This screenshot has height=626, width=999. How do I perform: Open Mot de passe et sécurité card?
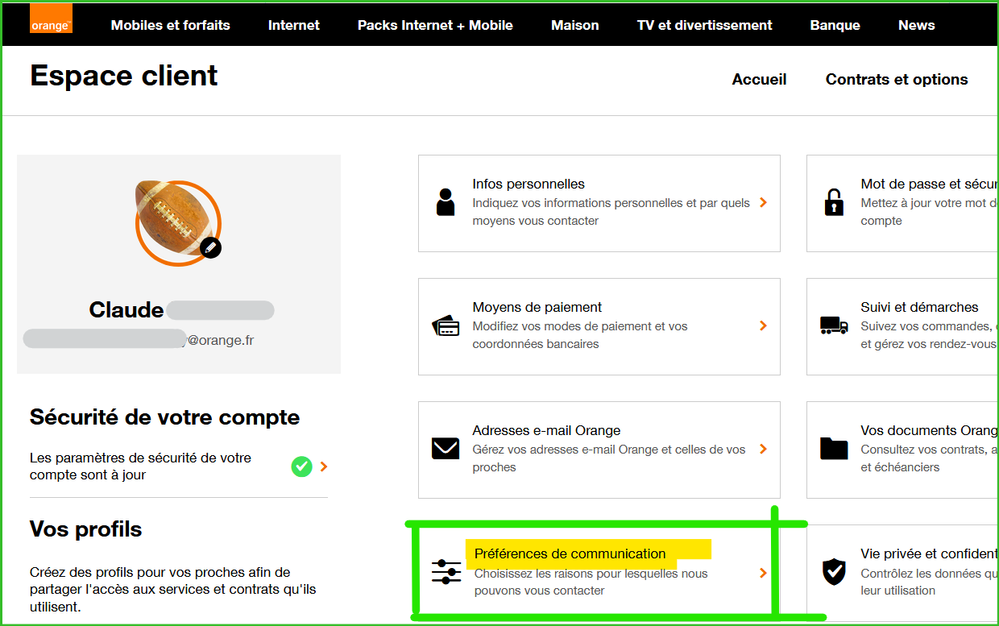[902, 203]
